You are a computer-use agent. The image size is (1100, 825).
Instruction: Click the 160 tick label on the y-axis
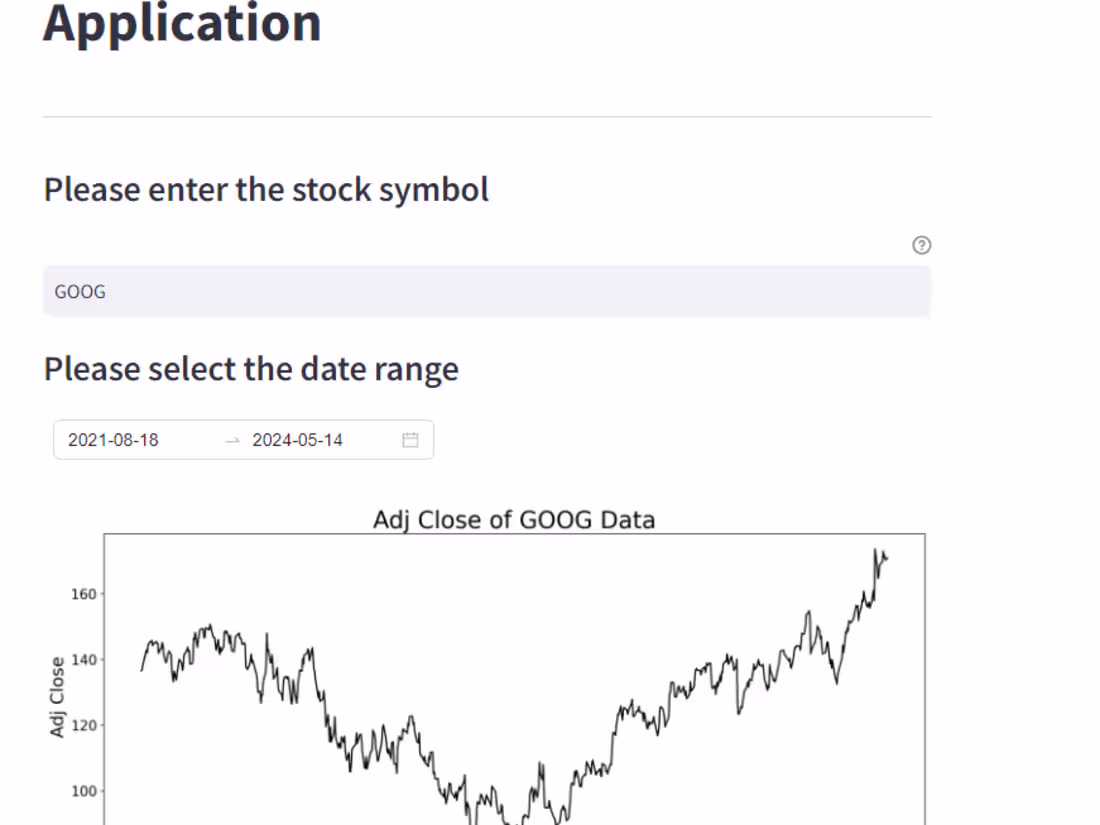click(x=81, y=593)
